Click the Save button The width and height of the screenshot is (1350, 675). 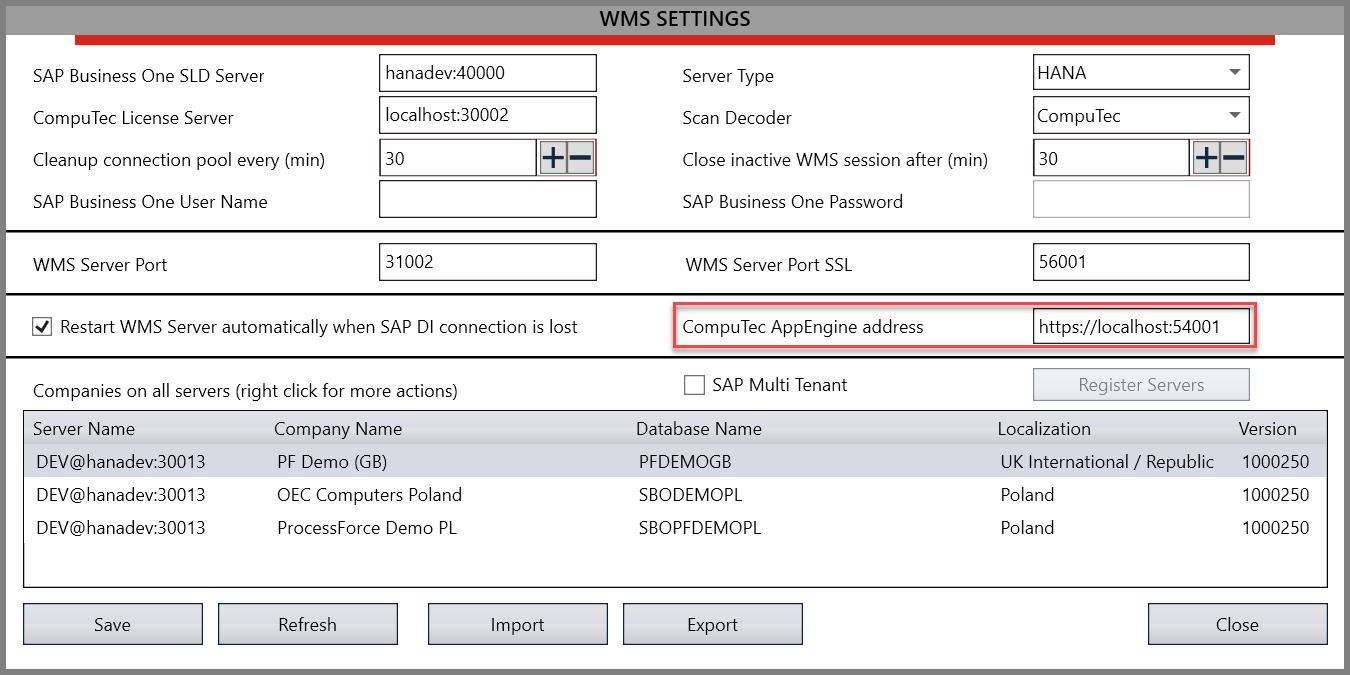(x=112, y=625)
